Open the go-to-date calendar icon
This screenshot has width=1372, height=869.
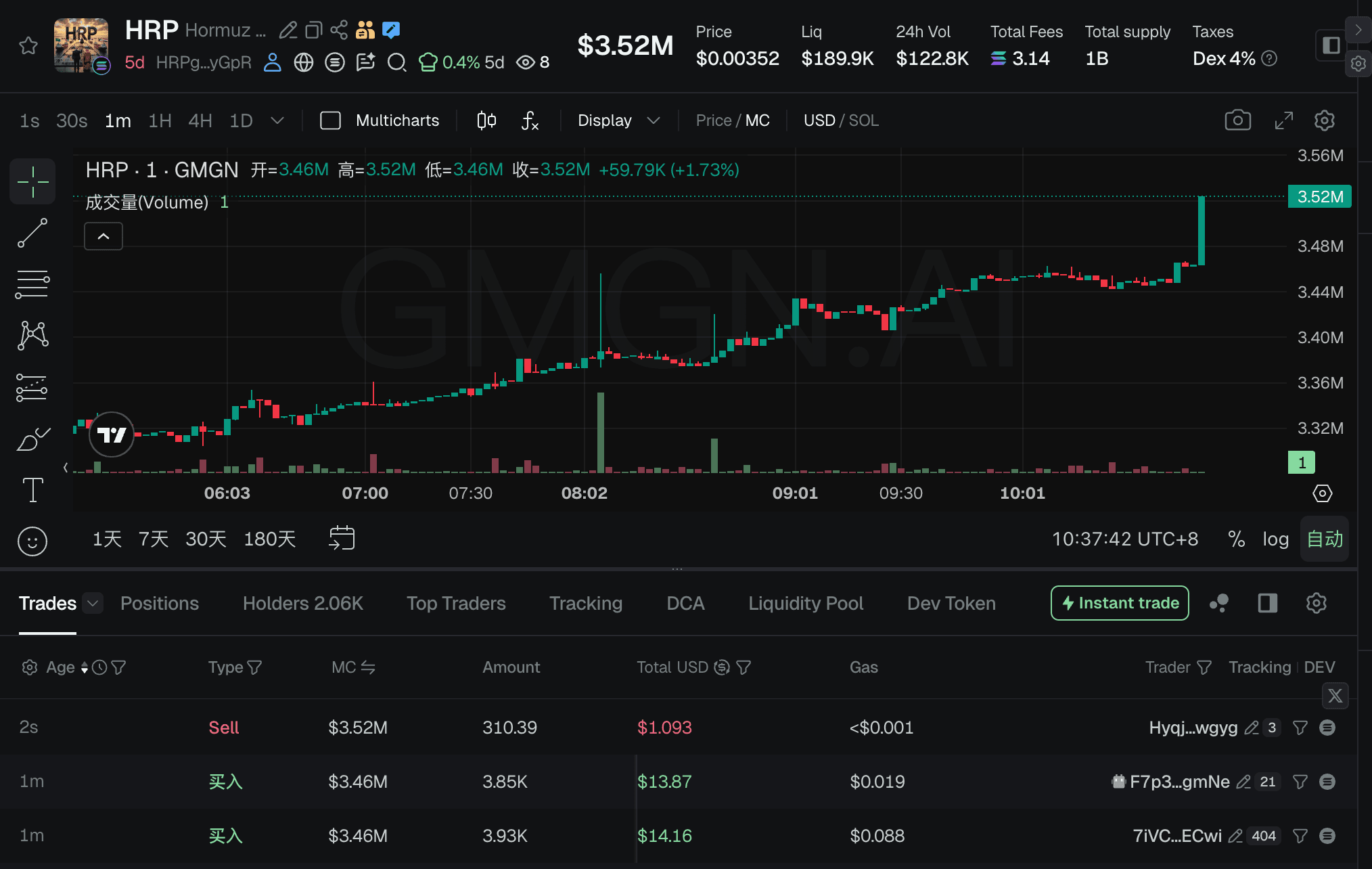pos(342,539)
